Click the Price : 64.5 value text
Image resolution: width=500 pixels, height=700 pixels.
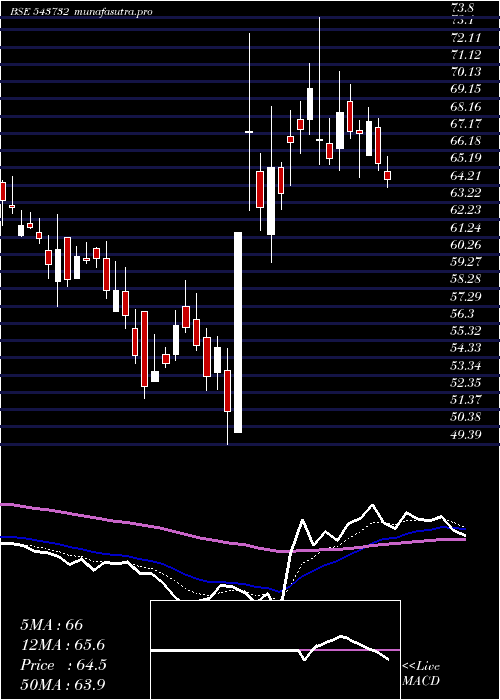coord(63,665)
